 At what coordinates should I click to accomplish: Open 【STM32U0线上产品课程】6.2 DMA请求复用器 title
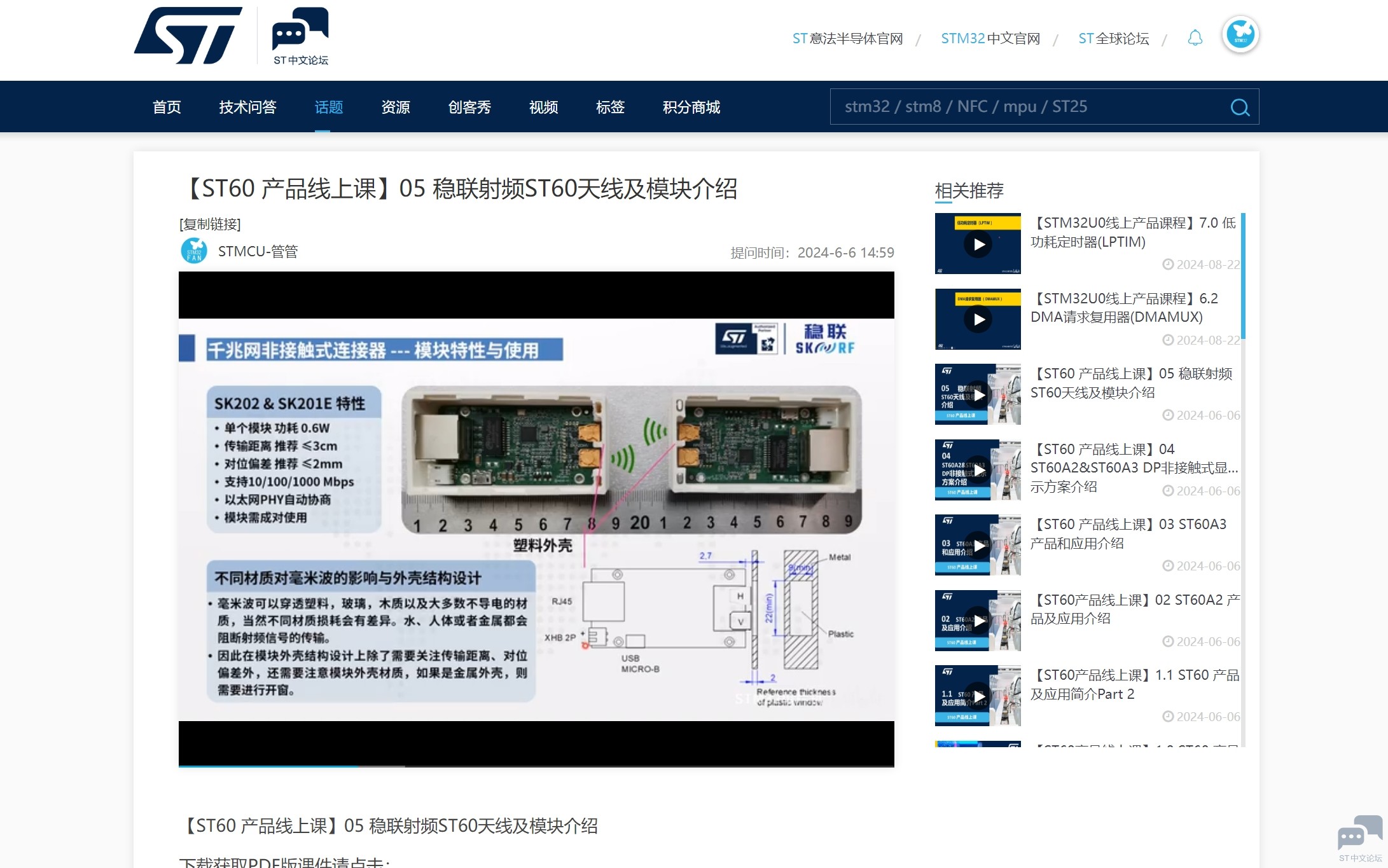tap(1124, 308)
